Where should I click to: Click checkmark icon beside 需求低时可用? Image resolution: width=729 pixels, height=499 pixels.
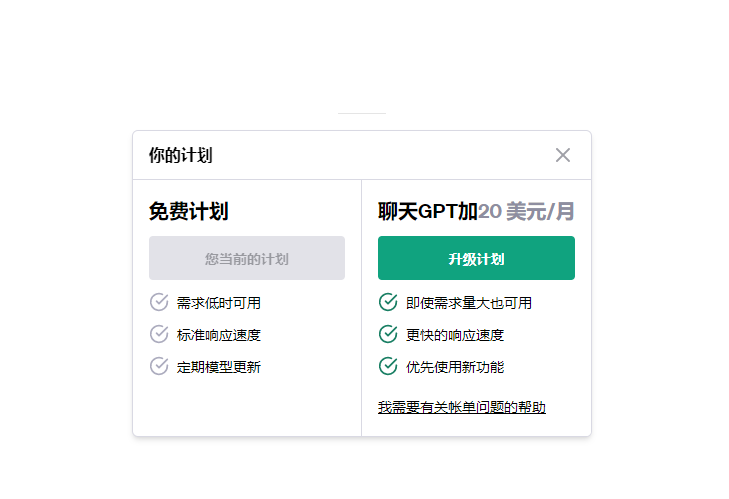click(x=159, y=302)
